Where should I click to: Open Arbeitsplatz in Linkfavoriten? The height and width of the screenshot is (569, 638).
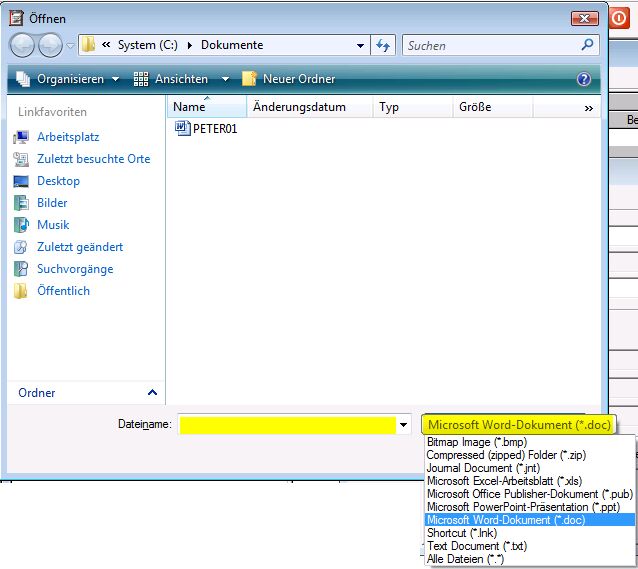click(x=68, y=137)
